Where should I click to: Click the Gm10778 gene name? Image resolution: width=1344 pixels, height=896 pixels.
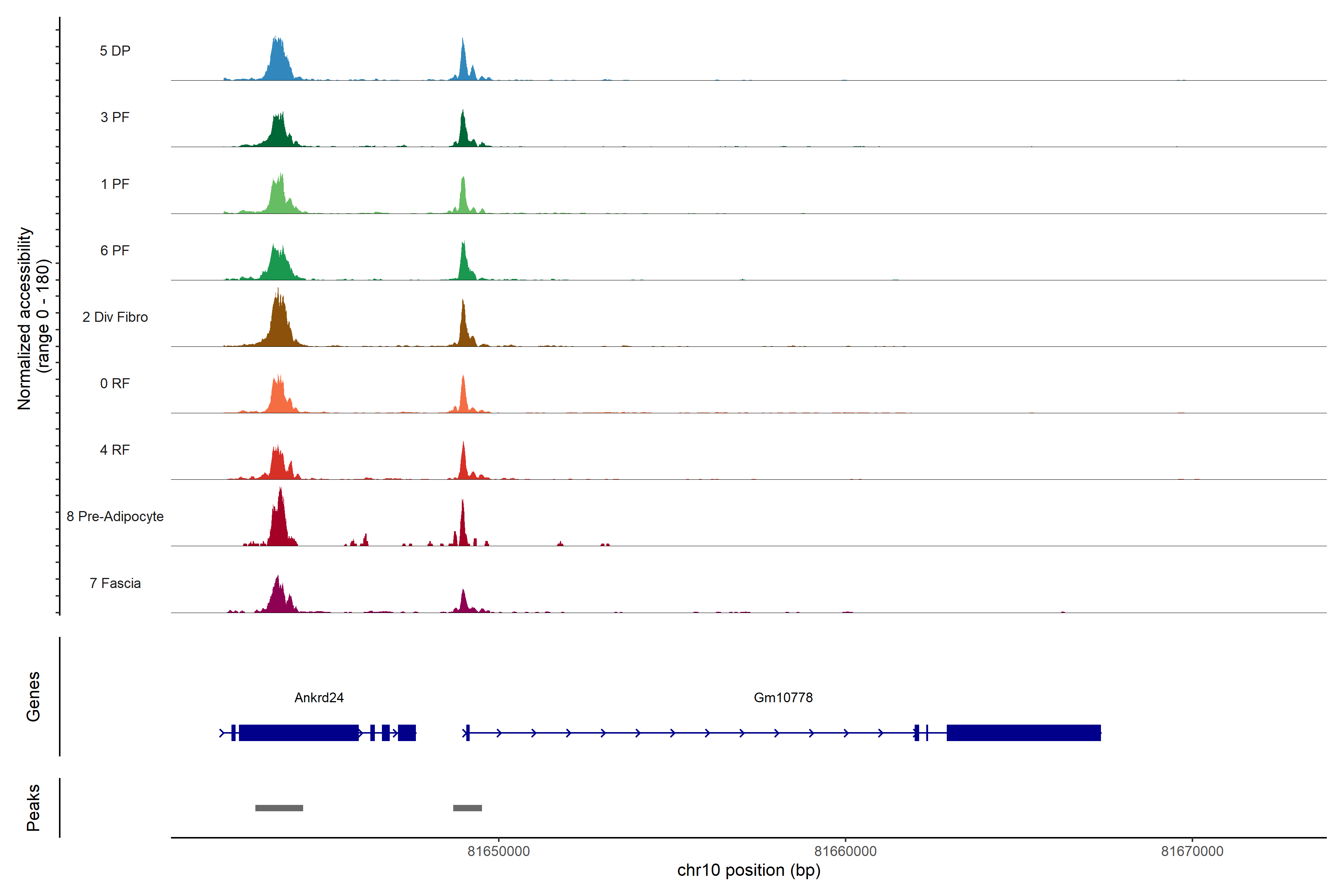[783, 697]
